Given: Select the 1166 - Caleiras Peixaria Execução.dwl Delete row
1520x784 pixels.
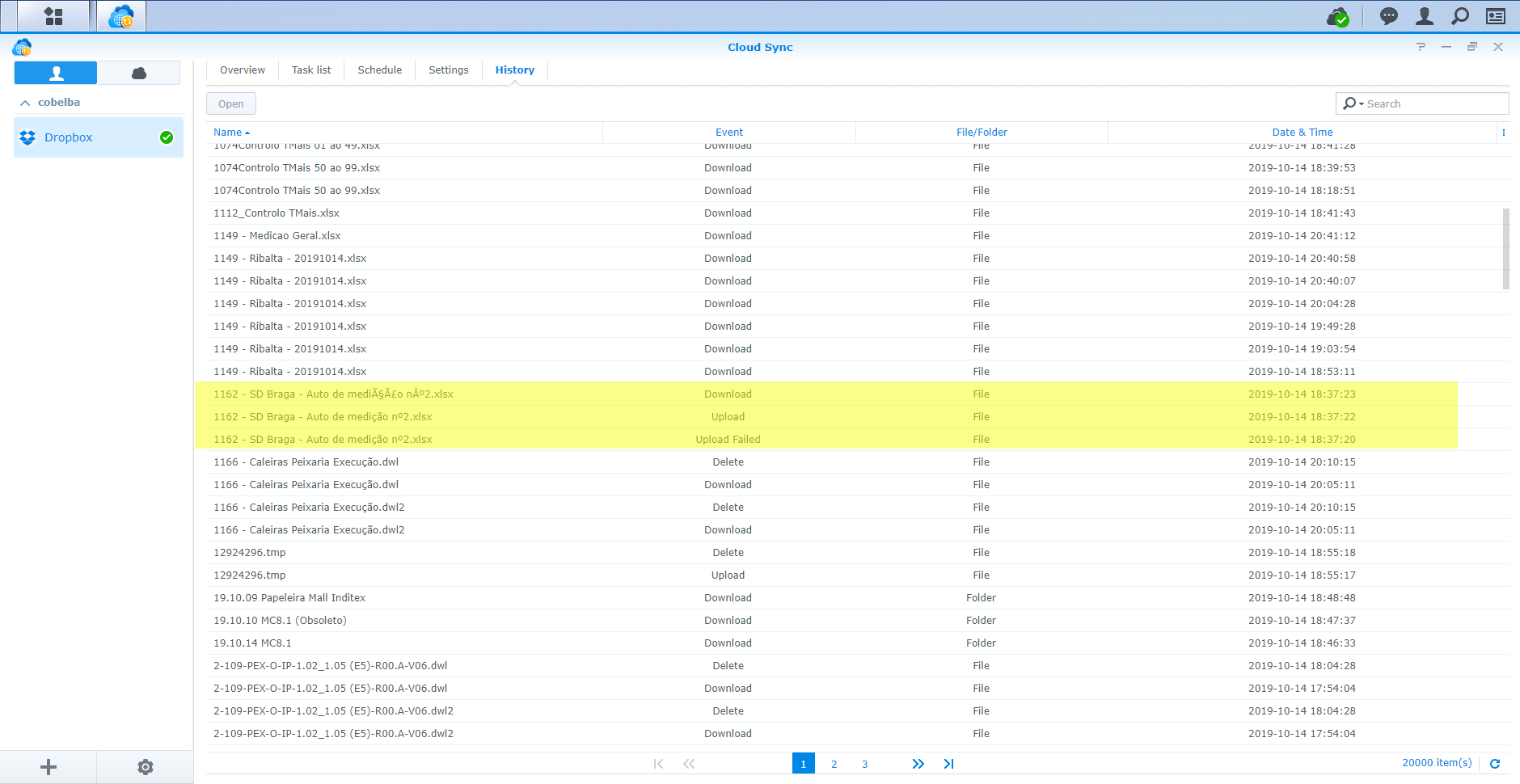Looking at the screenshot, I should [x=853, y=462].
